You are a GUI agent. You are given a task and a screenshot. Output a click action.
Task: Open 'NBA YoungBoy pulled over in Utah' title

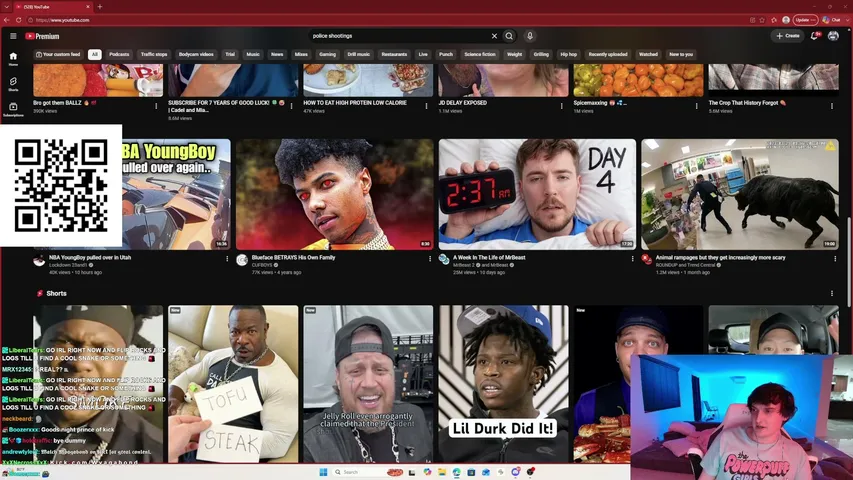[90, 257]
